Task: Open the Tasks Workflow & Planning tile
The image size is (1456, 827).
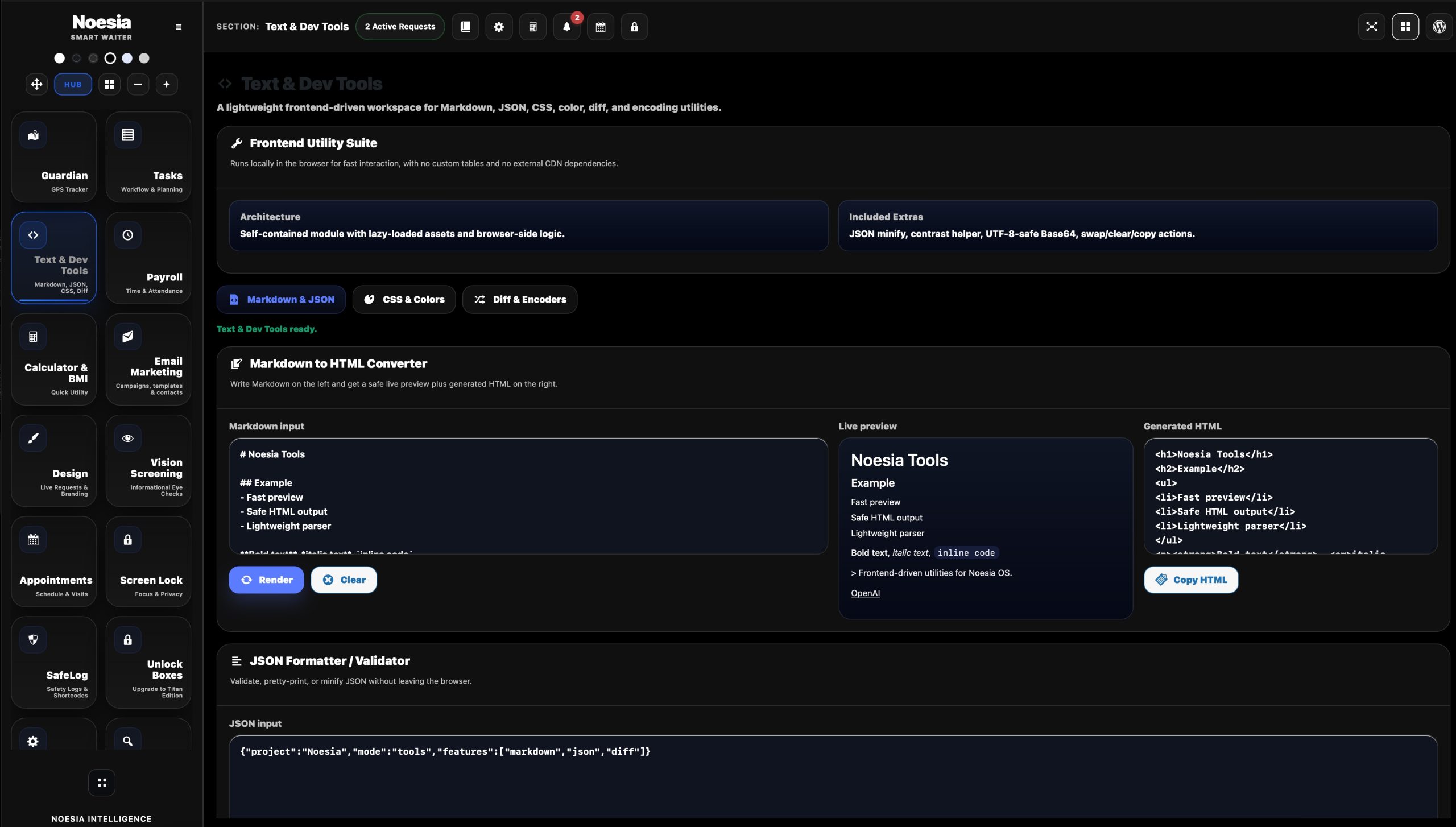Action: click(x=148, y=157)
